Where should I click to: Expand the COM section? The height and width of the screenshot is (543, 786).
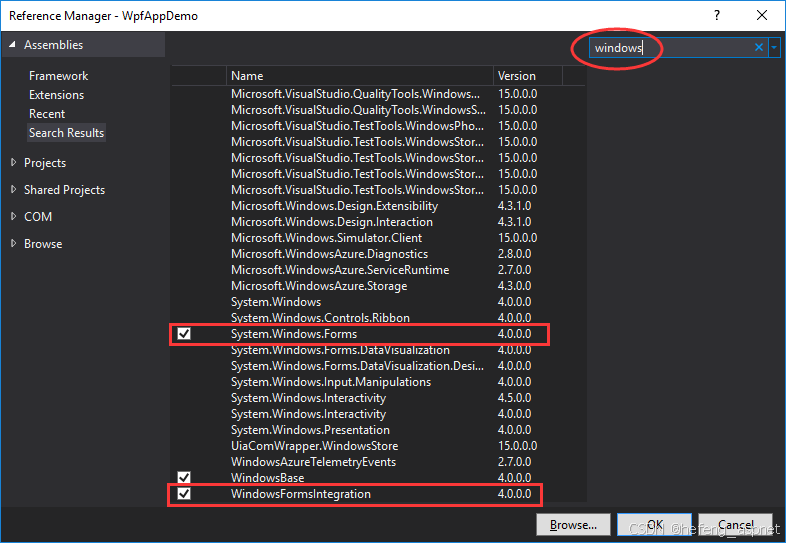click(x=14, y=217)
